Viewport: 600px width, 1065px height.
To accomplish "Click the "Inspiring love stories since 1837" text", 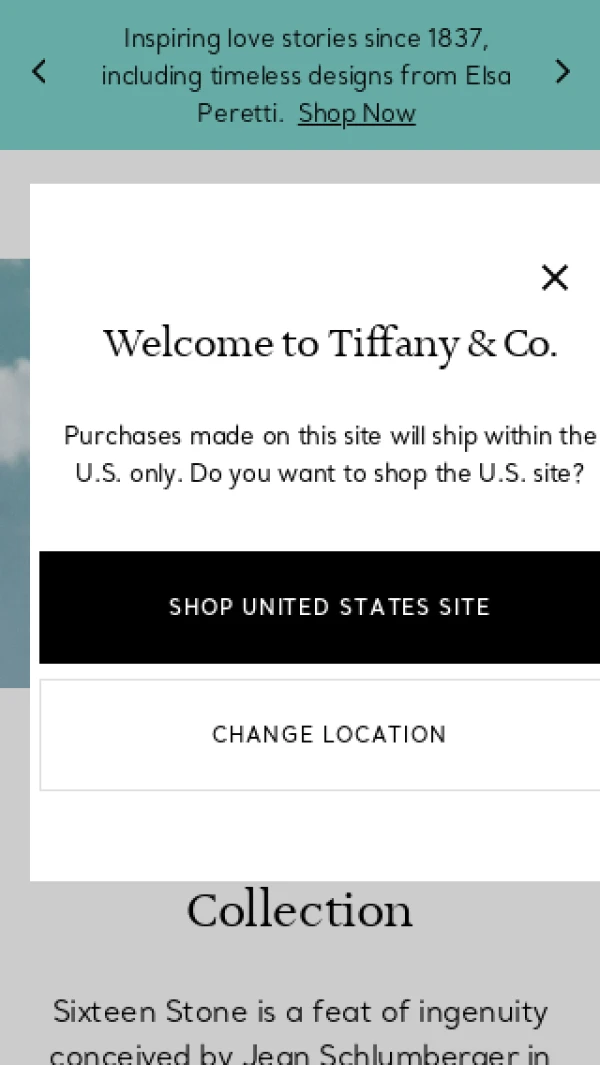I will point(306,39).
